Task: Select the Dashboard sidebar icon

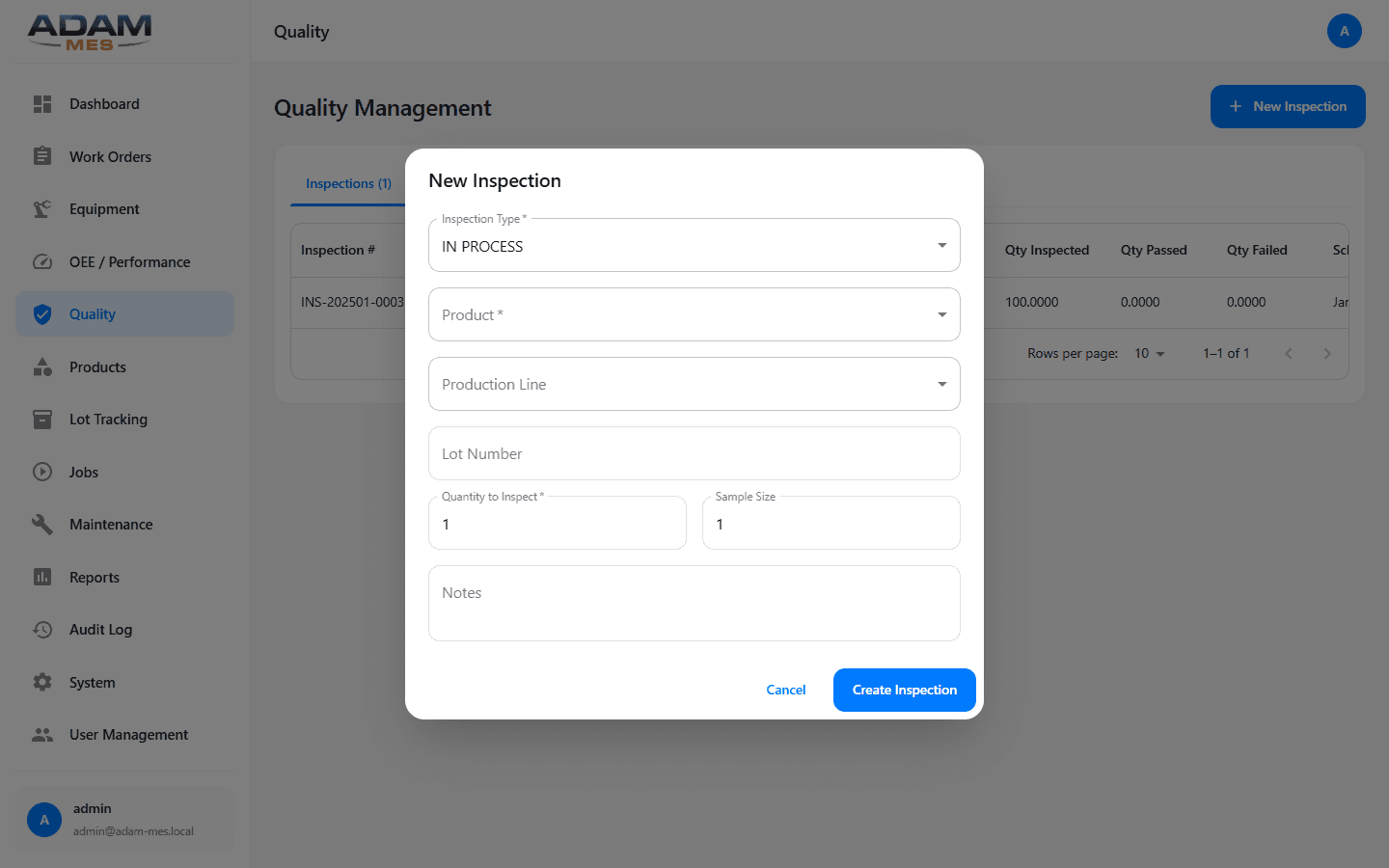Action: click(x=42, y=103)
